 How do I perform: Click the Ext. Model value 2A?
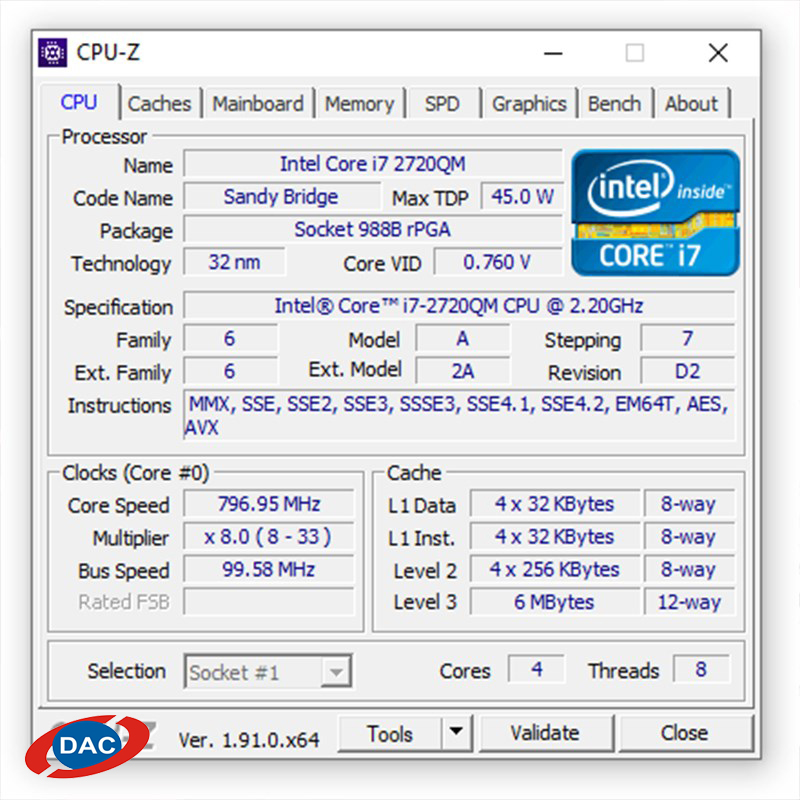pos(462,371)
